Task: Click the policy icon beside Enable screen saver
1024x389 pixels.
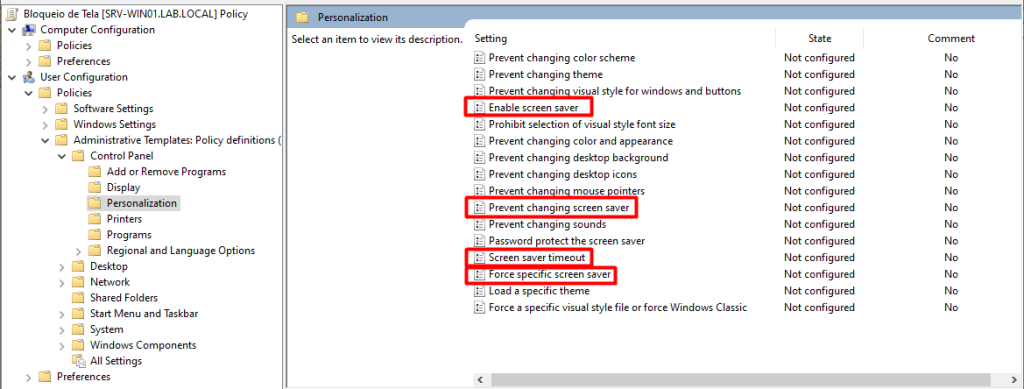Action: 480,108
